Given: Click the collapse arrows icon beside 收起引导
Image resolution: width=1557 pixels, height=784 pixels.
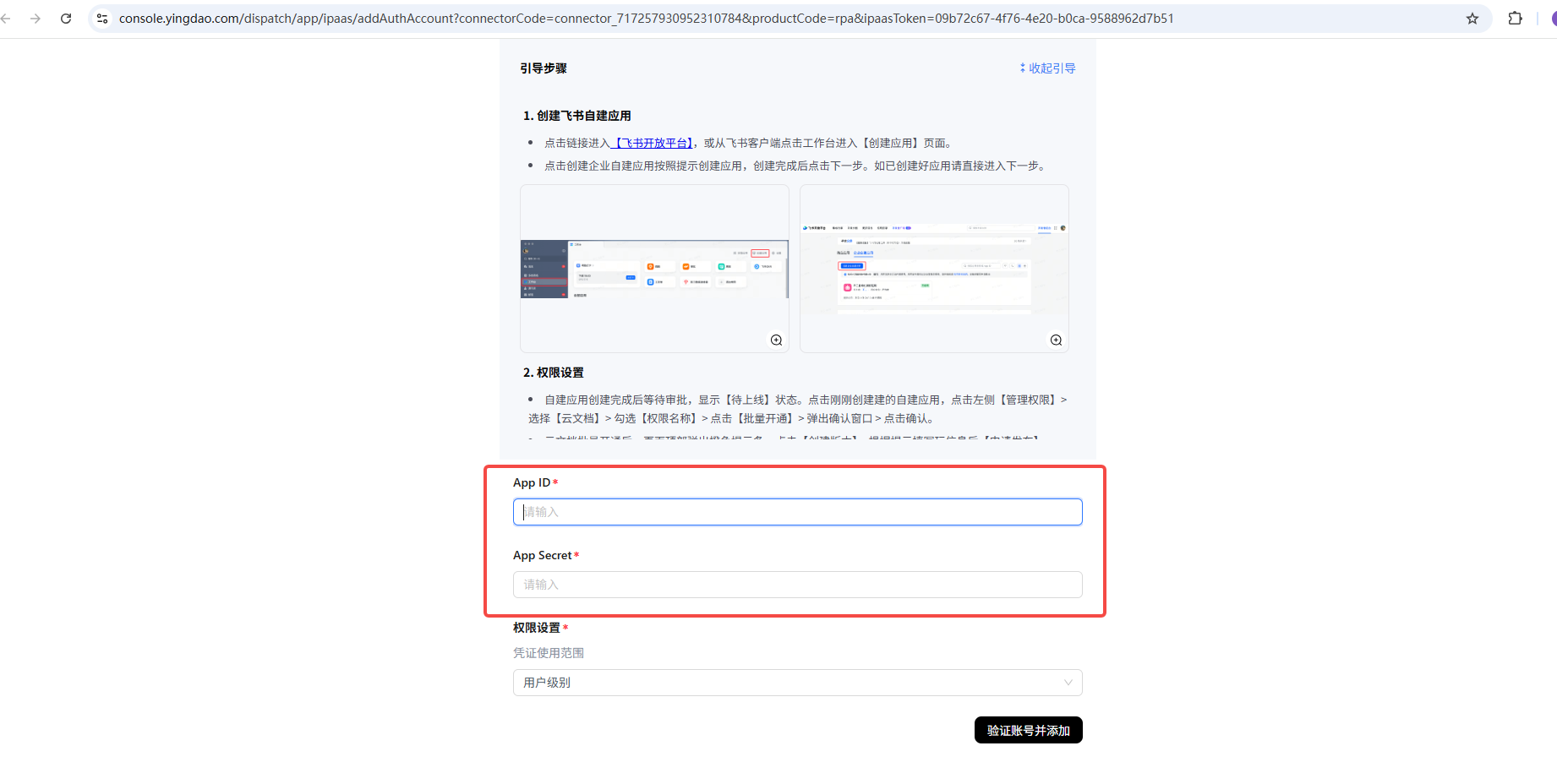Looking at the screenshot, I should click(1022, 68).
